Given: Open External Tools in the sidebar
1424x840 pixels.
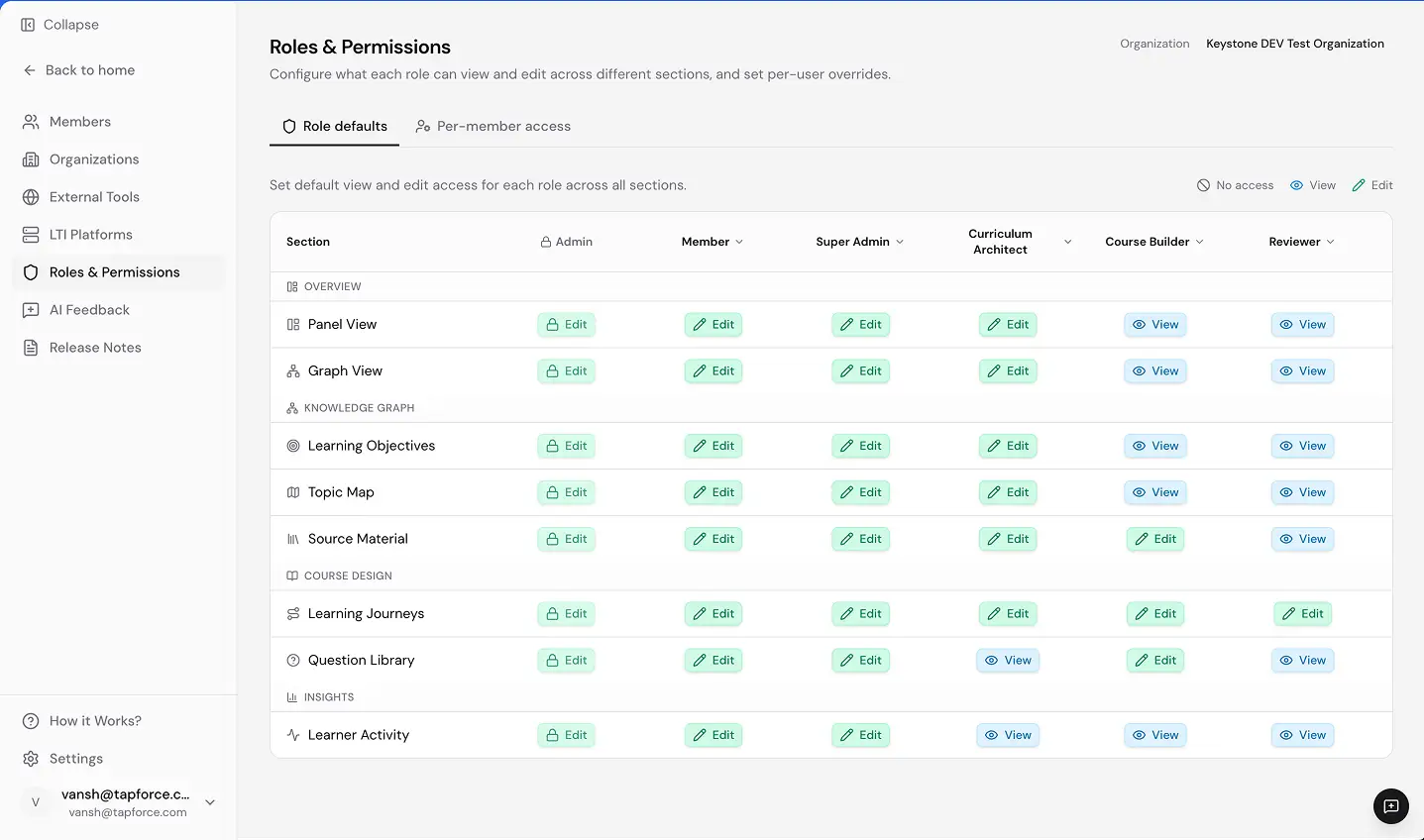Looking at the screenshot, I should tap(119, 197).
